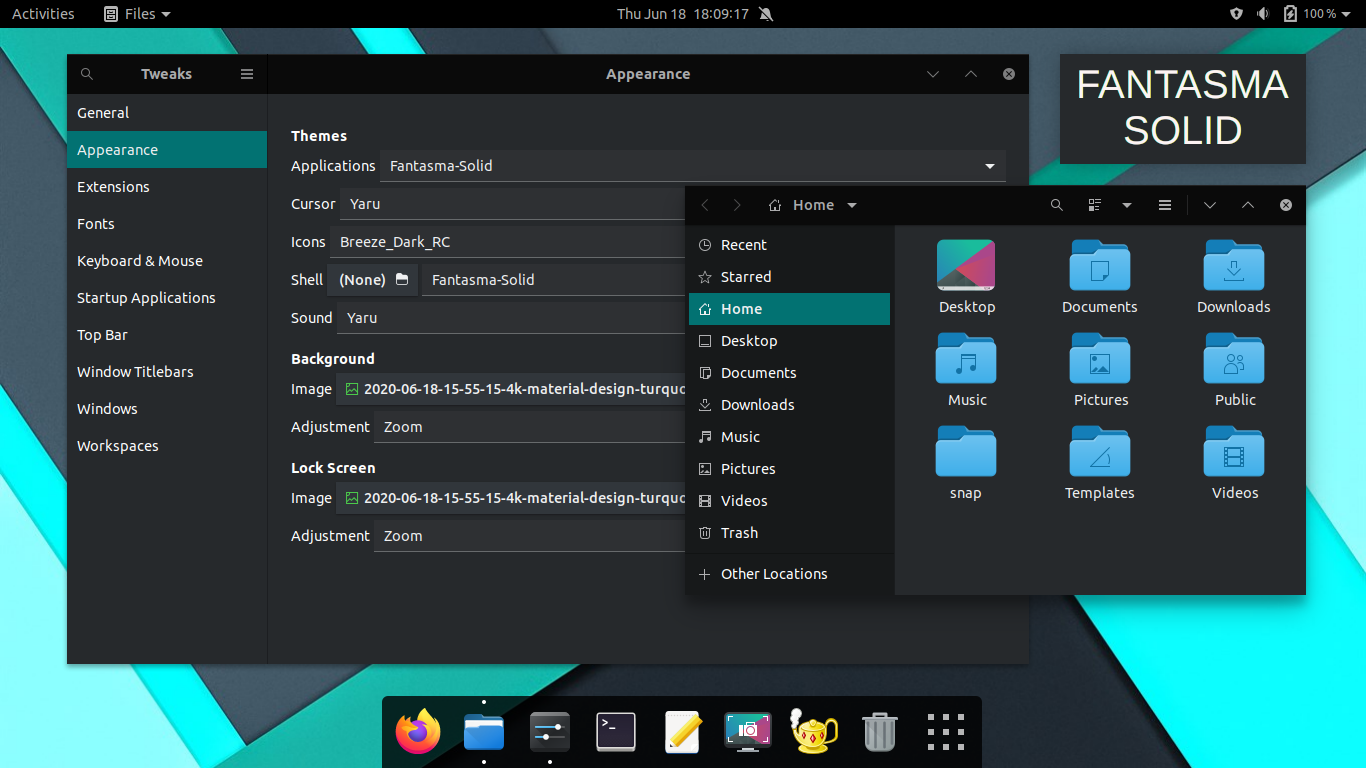Select General in Tweaks sidebar
The width and height of the screenshot is (1366, 768).
point(167,113)
